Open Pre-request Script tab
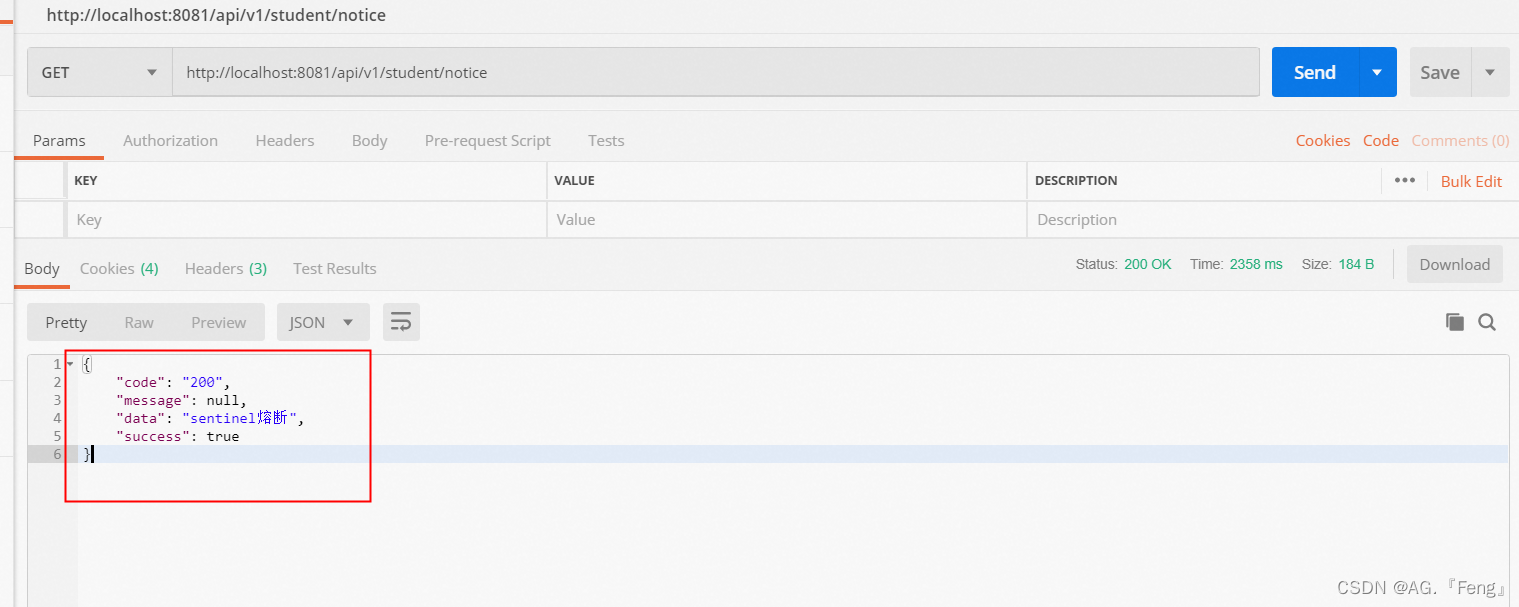This screenshot has width=1519, height=607. [488, 141]
